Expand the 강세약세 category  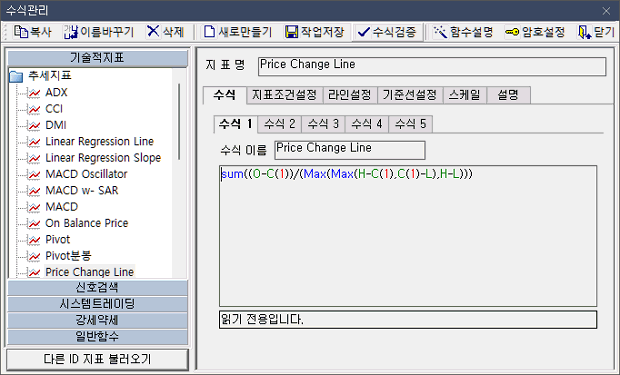(97, 320)
